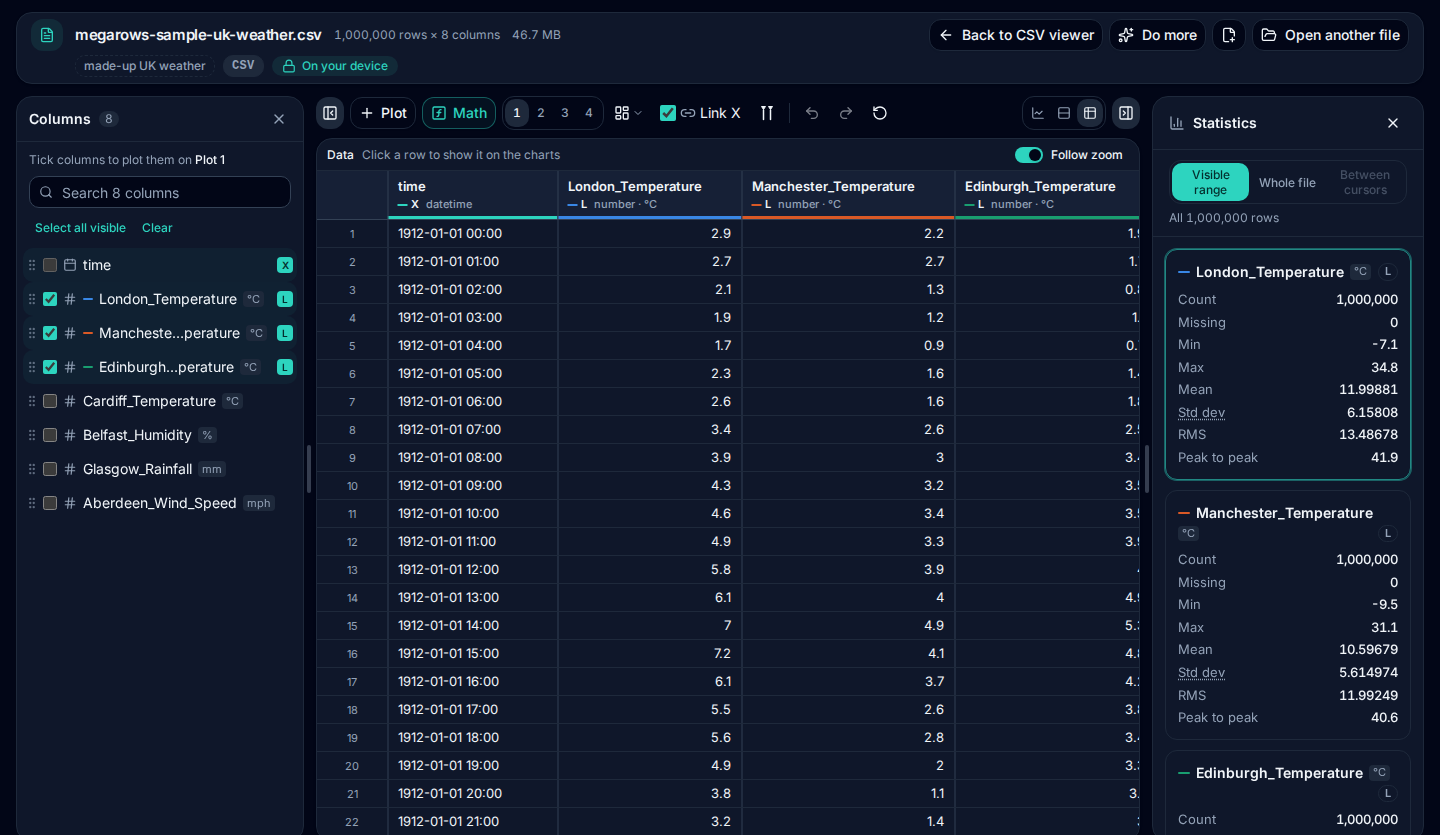Switch to plot tab 2
Viewport: 1440px width, 835px height.
click(x=541, y=113)
